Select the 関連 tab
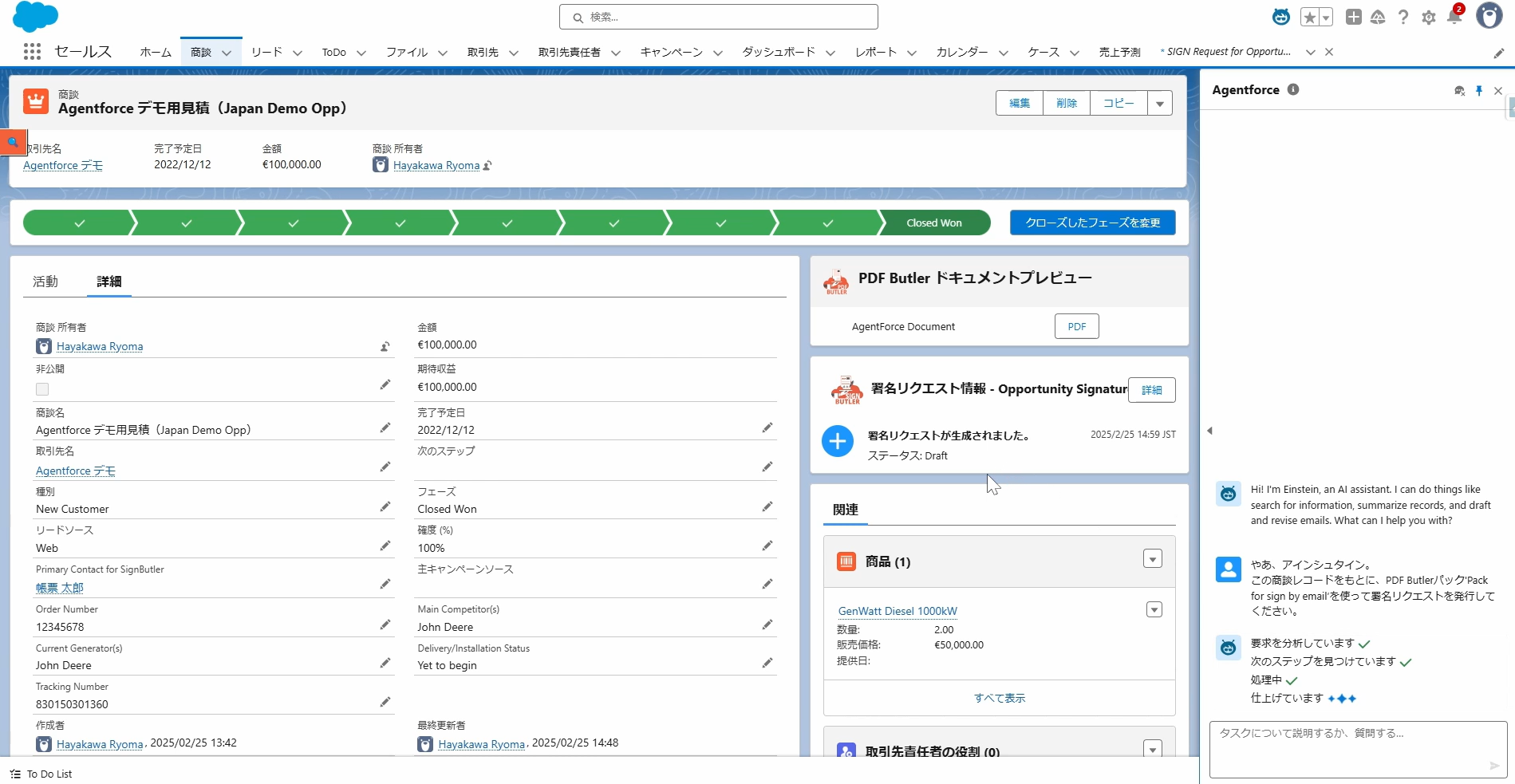The height and width of the screenshot is (784, 1515). pyautogui.click(x=846, y=510)
